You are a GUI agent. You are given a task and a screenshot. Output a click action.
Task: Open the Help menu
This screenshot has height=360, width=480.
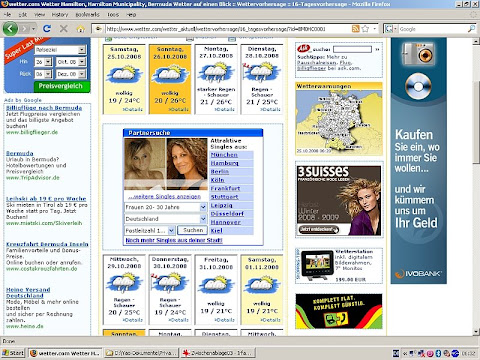pyautogui.click(x=131, y=15)
